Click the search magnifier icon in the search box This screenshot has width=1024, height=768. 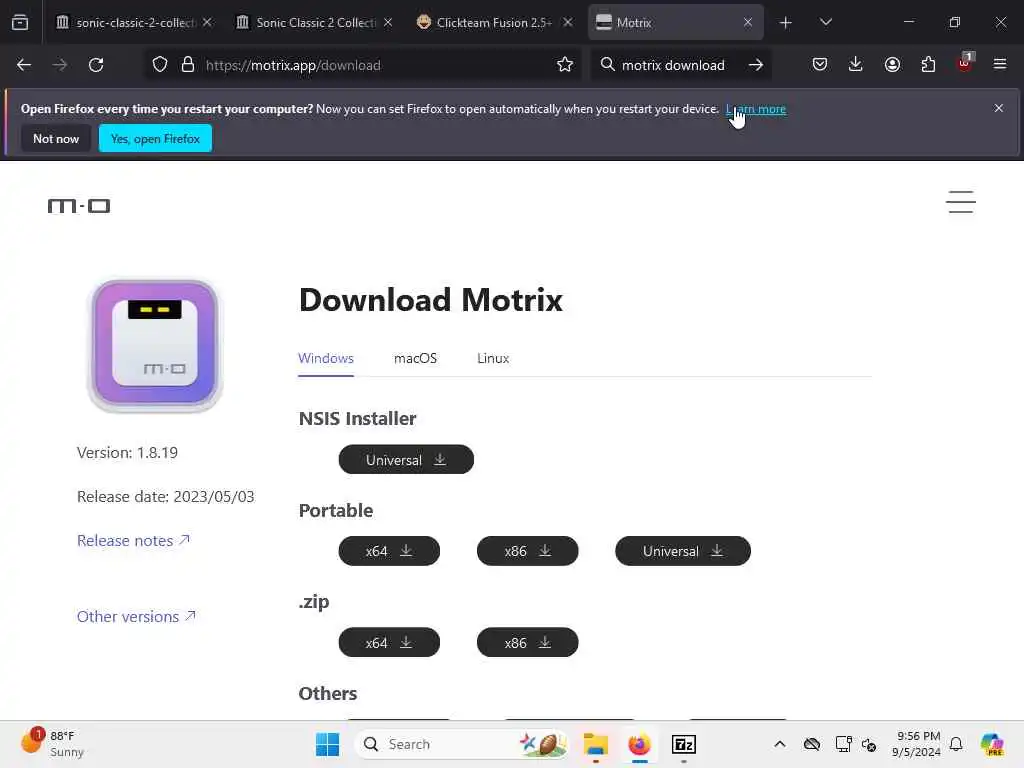pos(607,65)
